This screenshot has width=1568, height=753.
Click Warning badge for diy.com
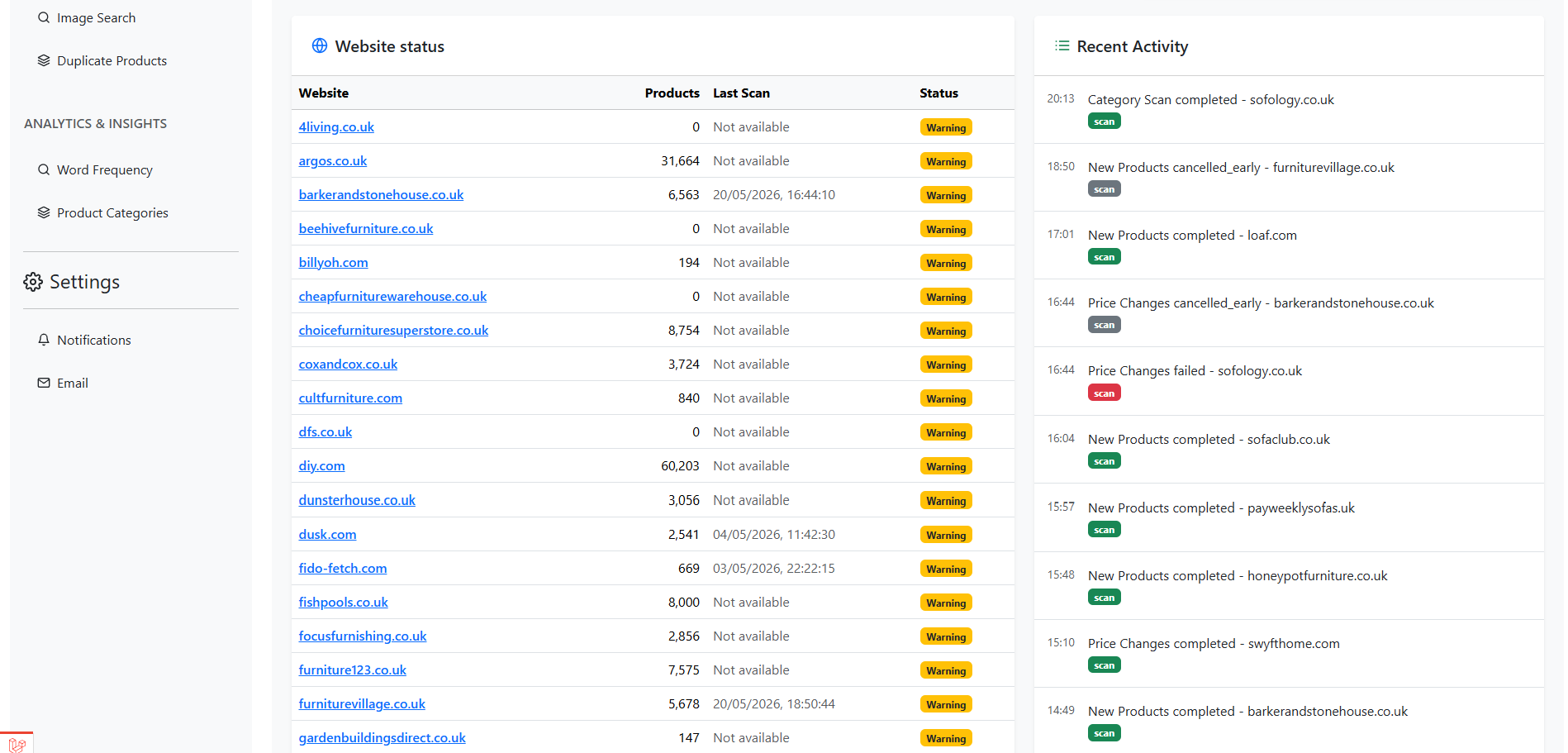946,466
